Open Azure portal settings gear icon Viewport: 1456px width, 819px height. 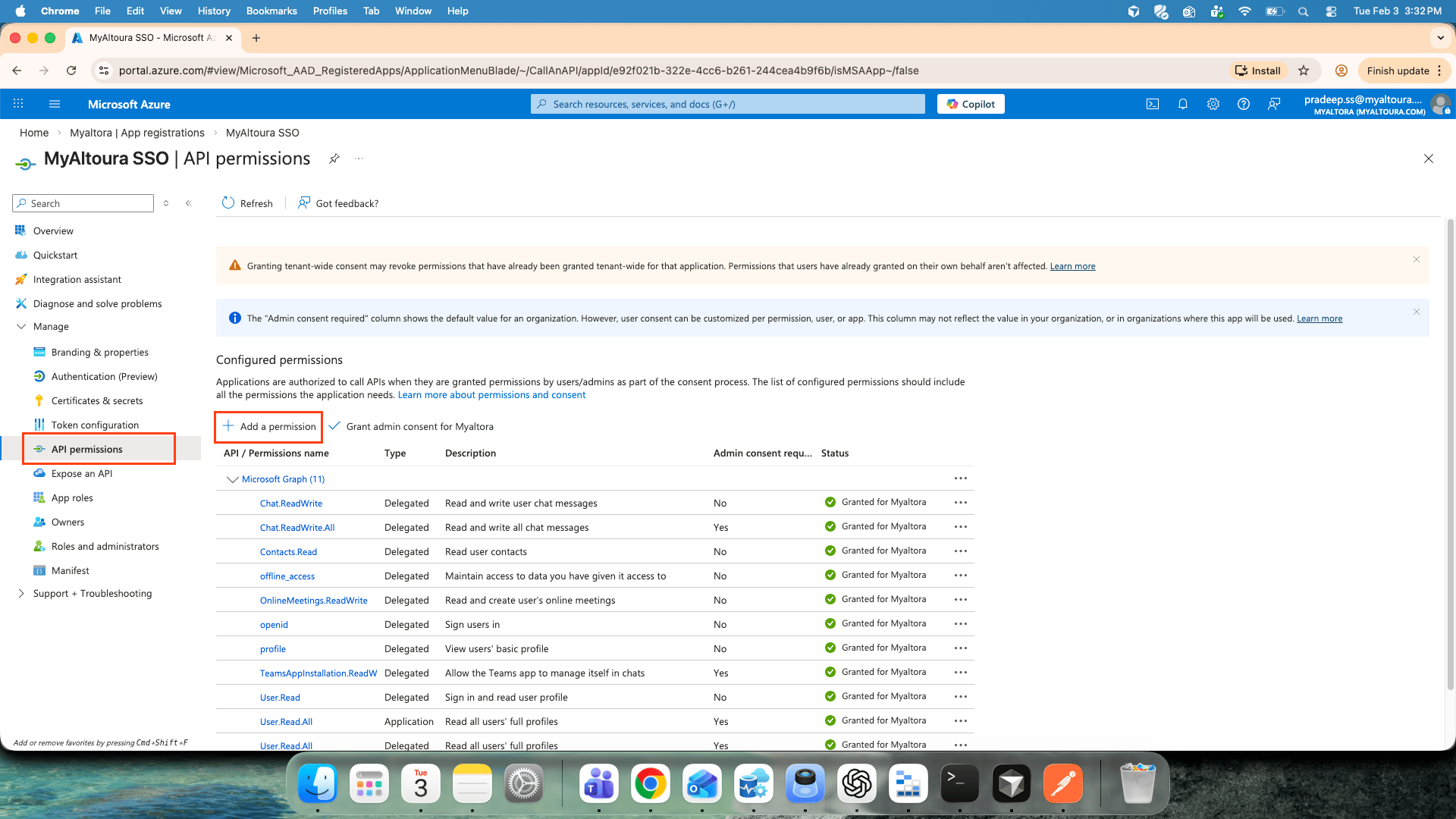point(1213,104)
